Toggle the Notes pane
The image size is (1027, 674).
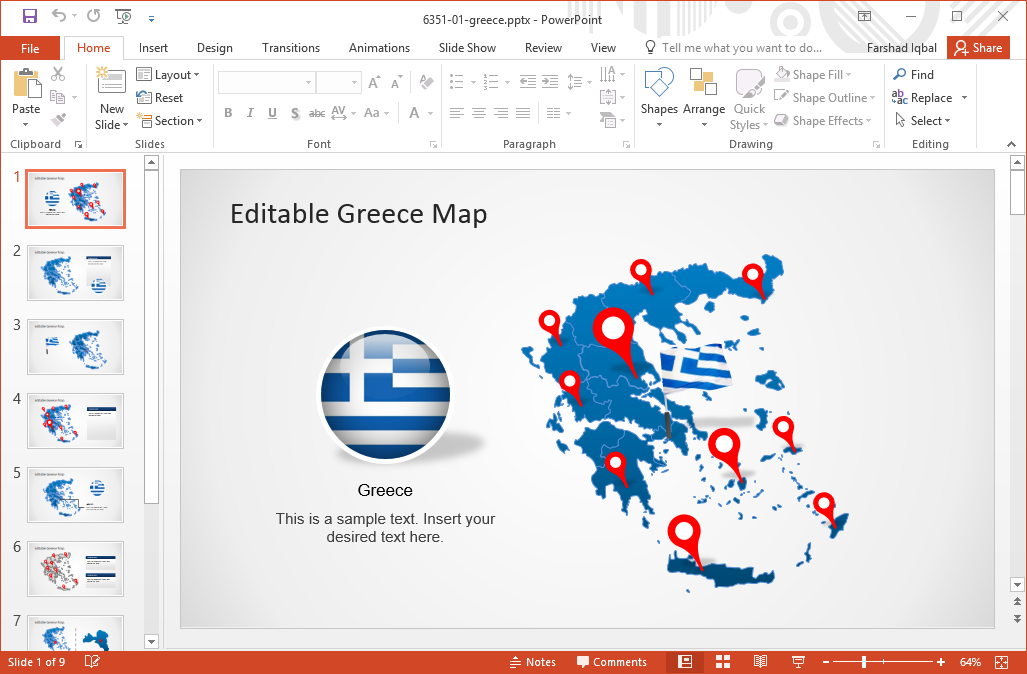click(532, 662)
